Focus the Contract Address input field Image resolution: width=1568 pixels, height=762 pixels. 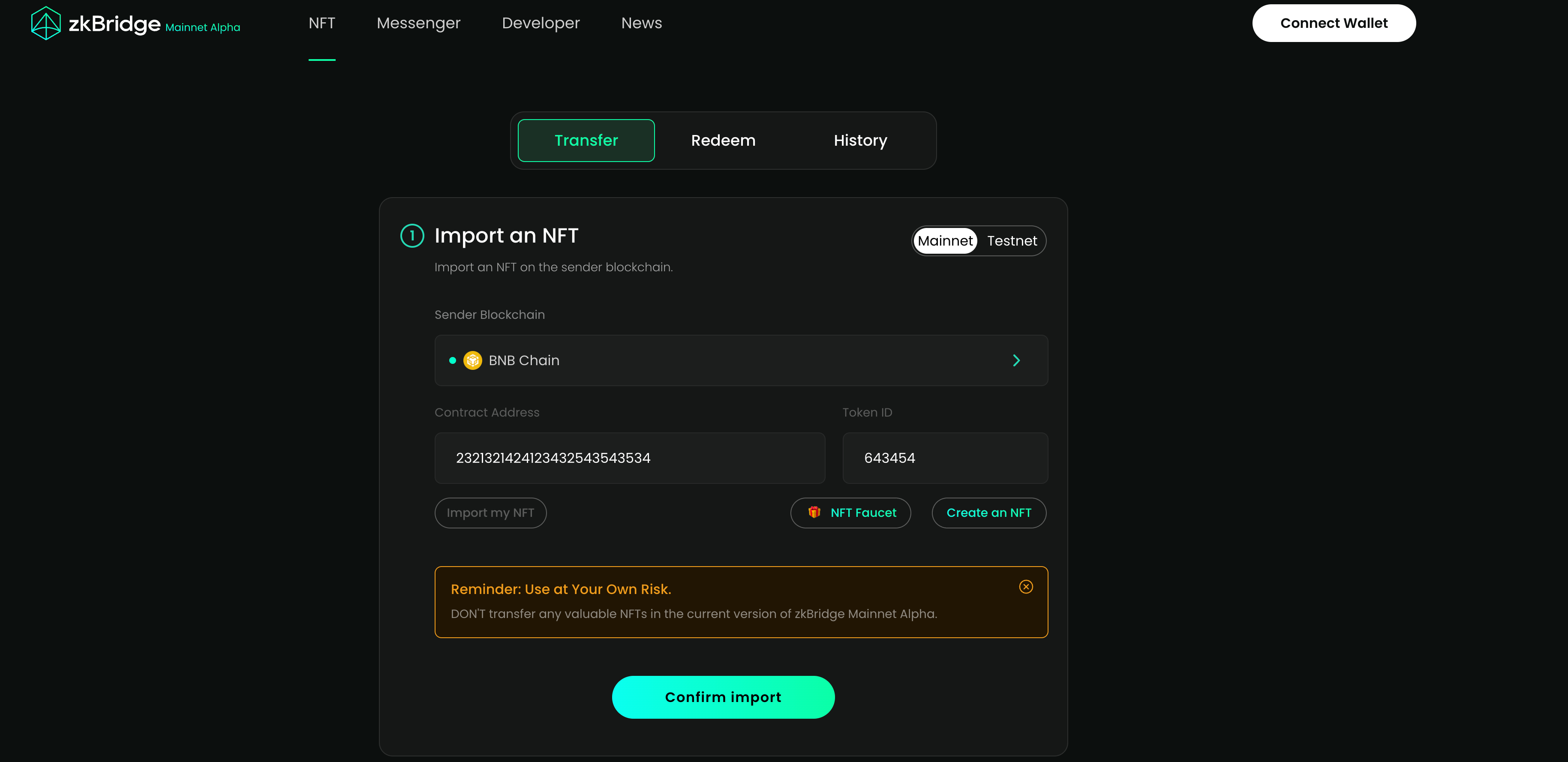pyautogui.click(x=629, y=458)
